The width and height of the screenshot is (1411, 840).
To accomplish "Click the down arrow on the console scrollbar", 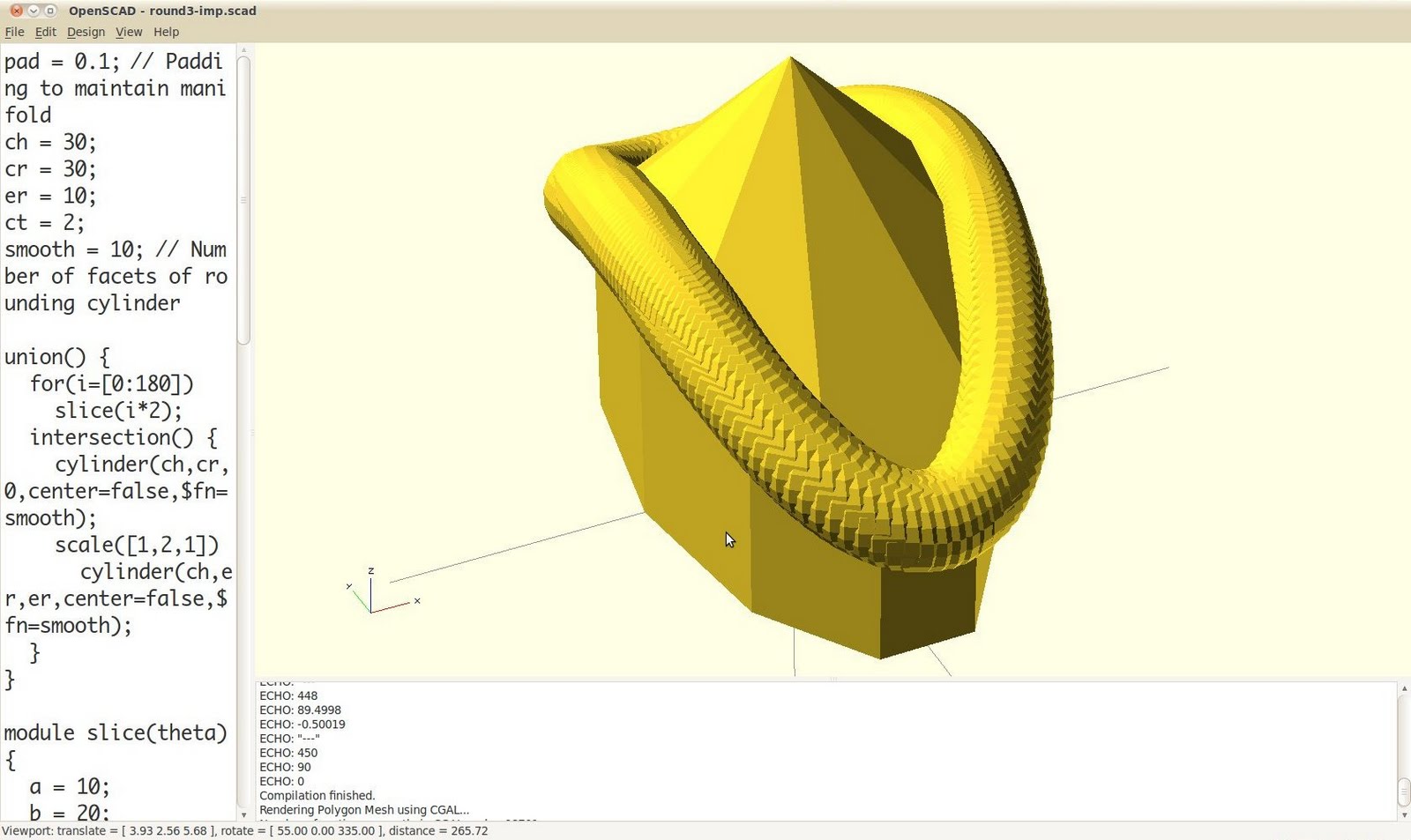I will click(x=1404, y=816).
